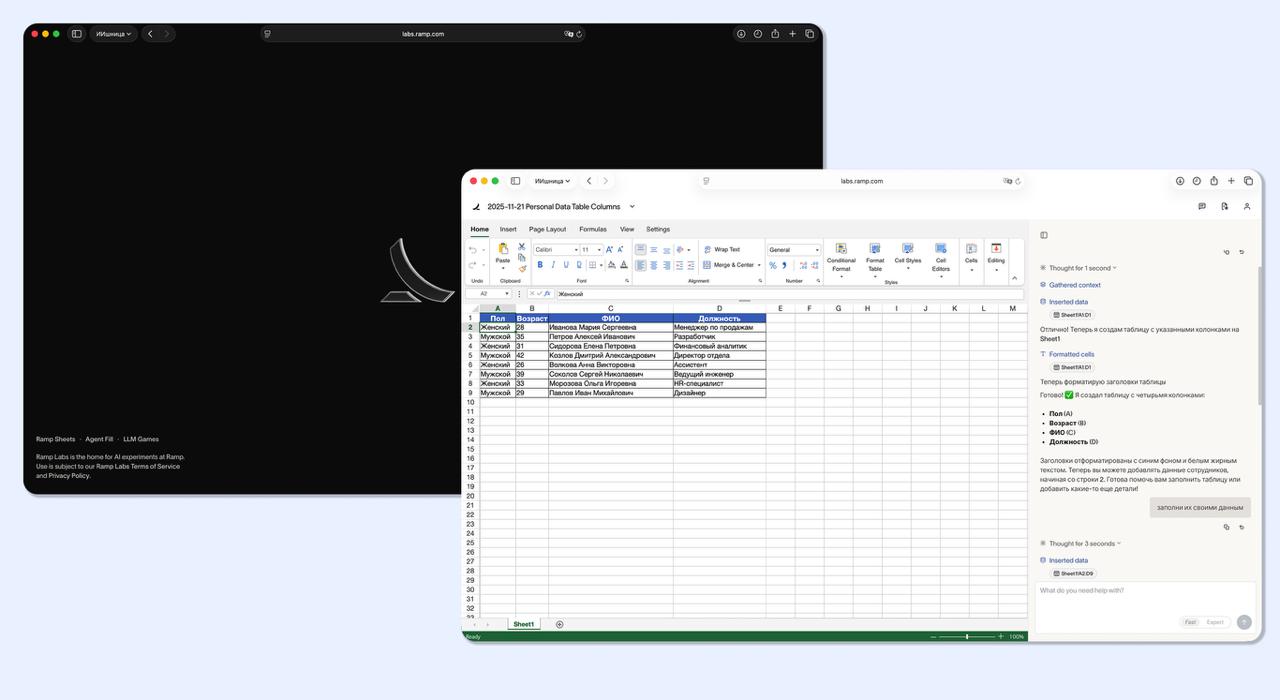Open the General number format dropdown
The image size is (1280, 700).
pyautogui.click(x=817, y=250)
